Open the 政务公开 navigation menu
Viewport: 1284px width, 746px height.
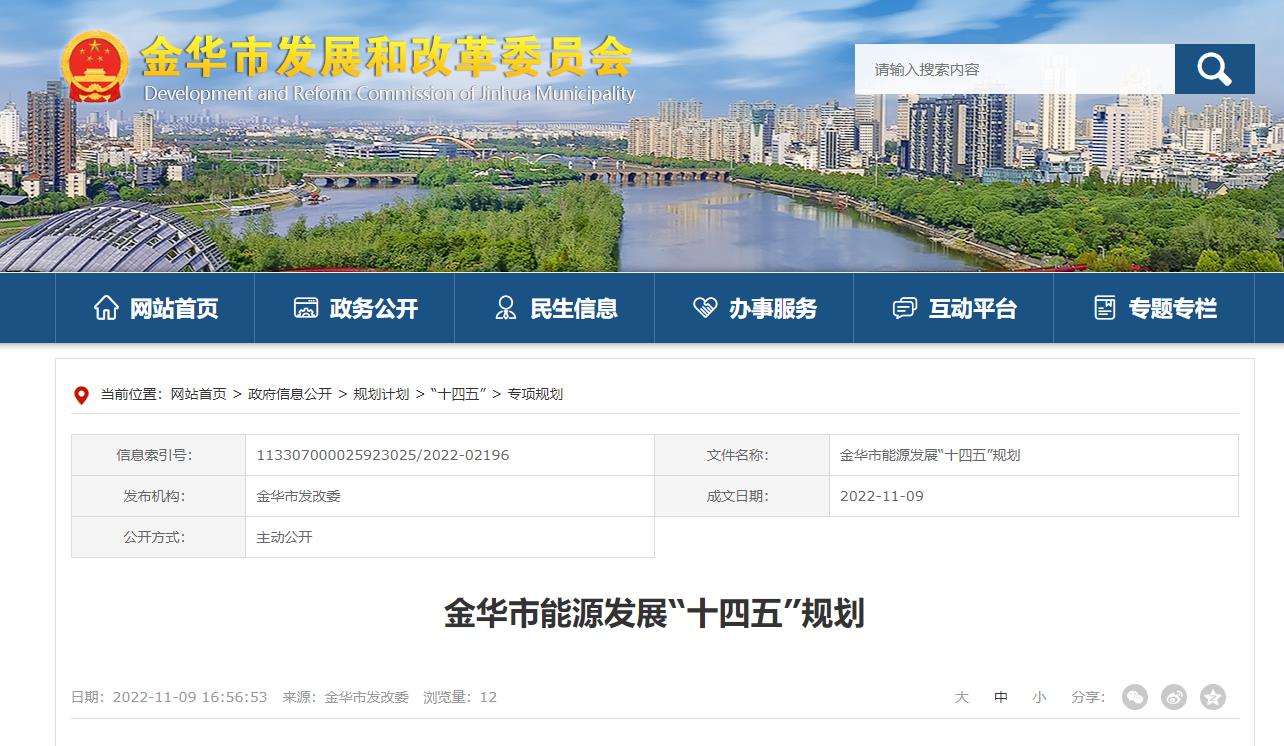(355, 308)
